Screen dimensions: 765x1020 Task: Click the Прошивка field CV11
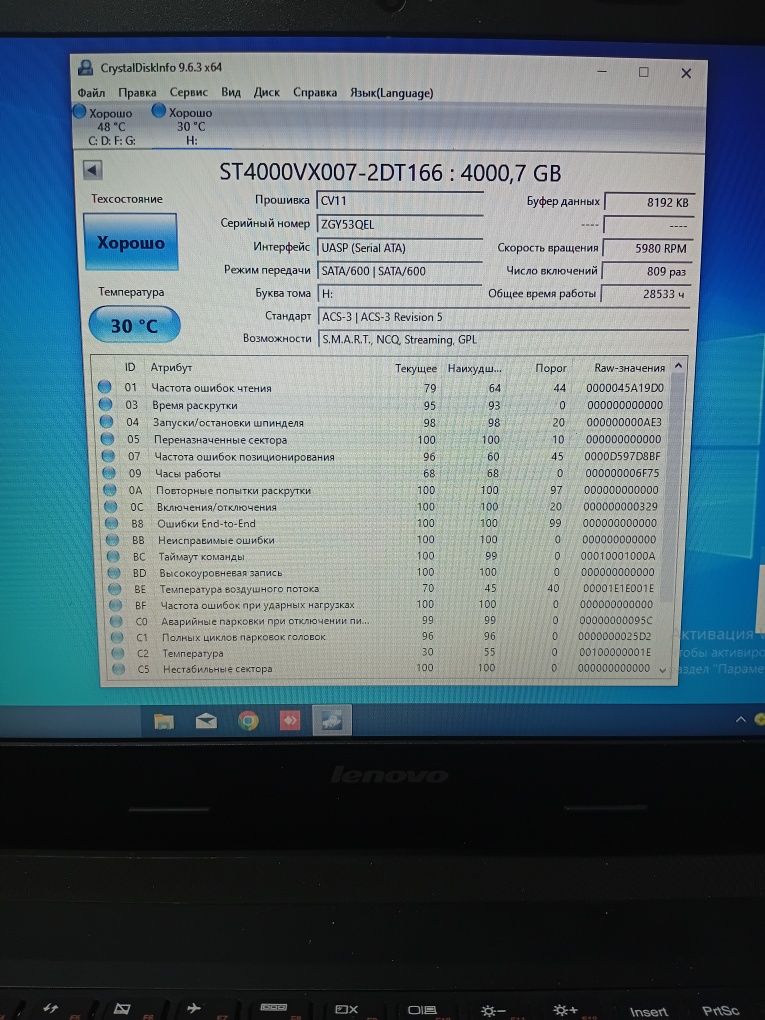point(399,200)
